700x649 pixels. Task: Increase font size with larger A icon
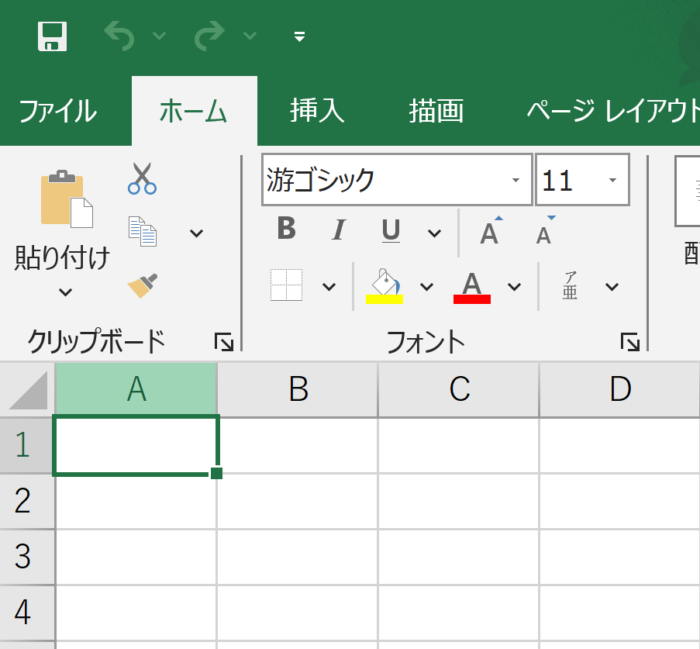click(x=489, y=232)
